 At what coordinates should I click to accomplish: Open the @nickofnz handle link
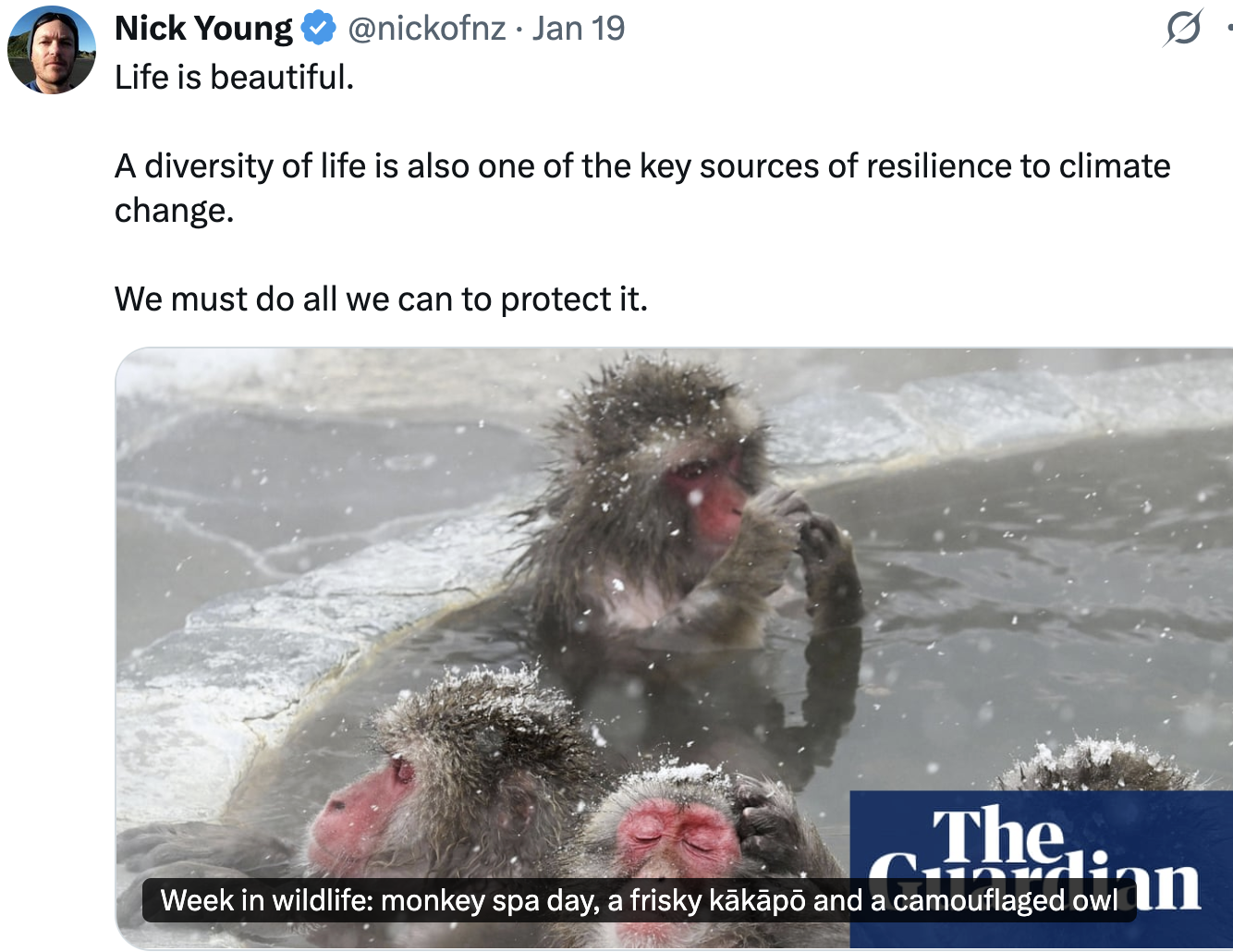pyautogui.click(x=426, y=29)
